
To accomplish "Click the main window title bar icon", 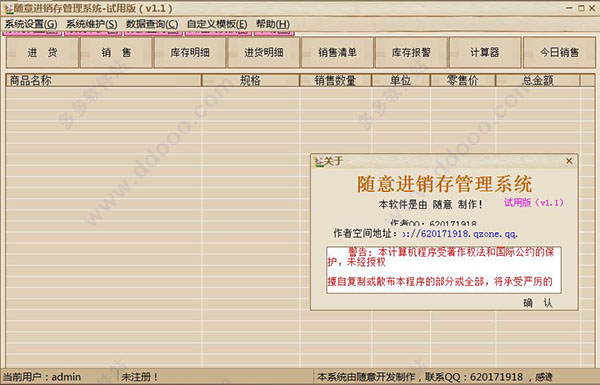I will (8, 8).
